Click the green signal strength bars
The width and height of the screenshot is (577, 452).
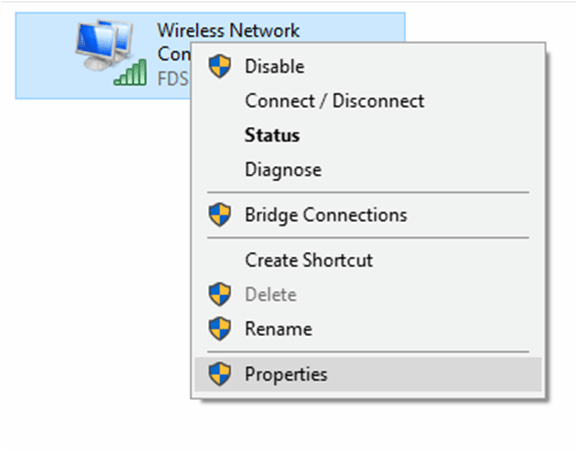131,73
